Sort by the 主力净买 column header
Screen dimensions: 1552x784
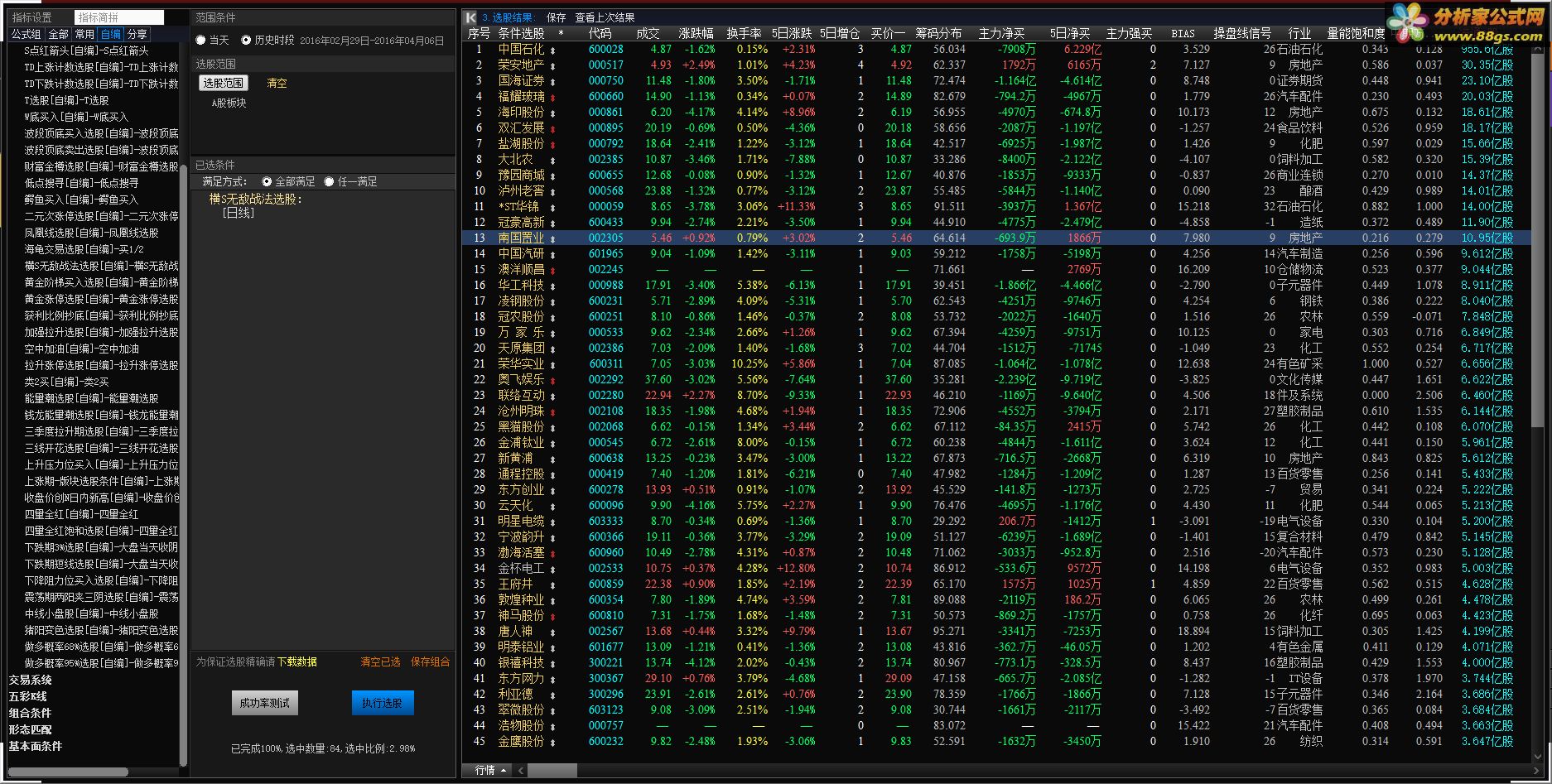1001,34
